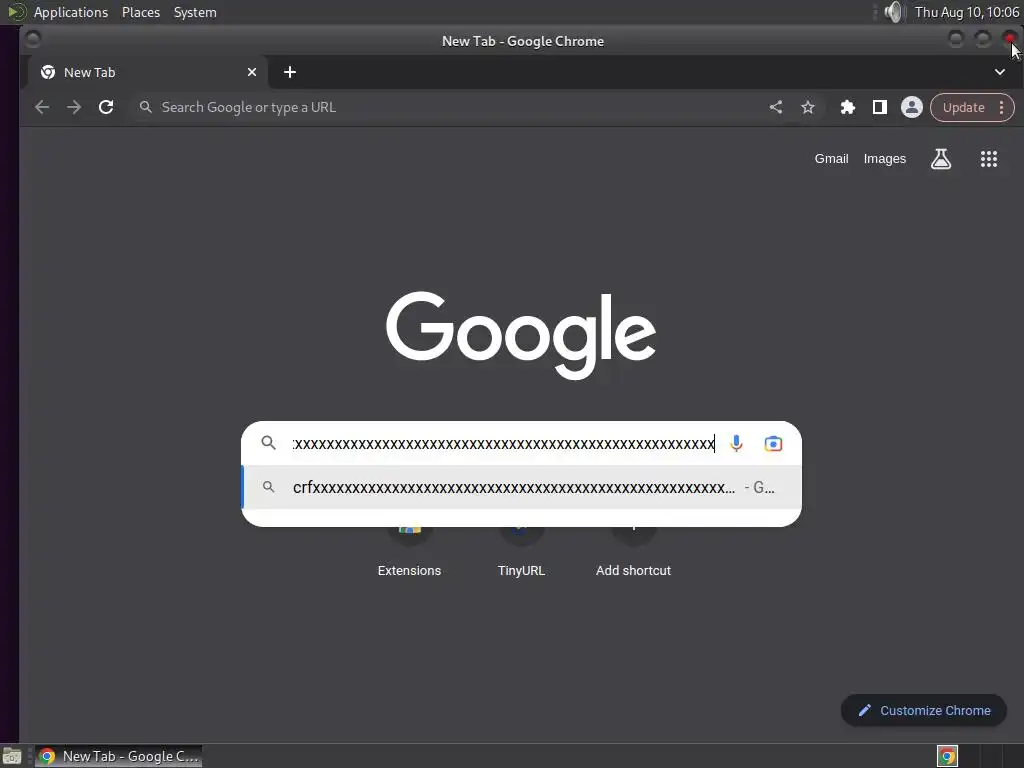Open the Images link

pos(885,159)
